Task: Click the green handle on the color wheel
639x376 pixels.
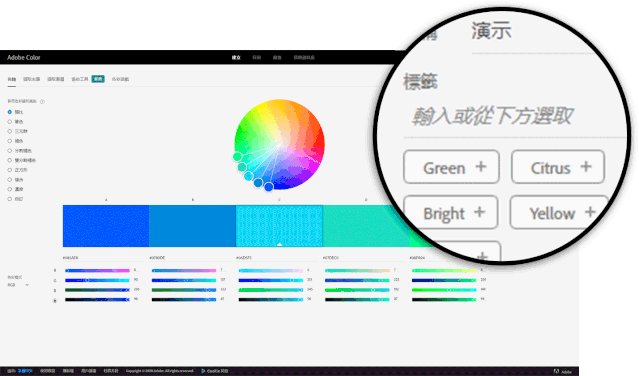Action: pyautogui.click(x=238, y=156)
